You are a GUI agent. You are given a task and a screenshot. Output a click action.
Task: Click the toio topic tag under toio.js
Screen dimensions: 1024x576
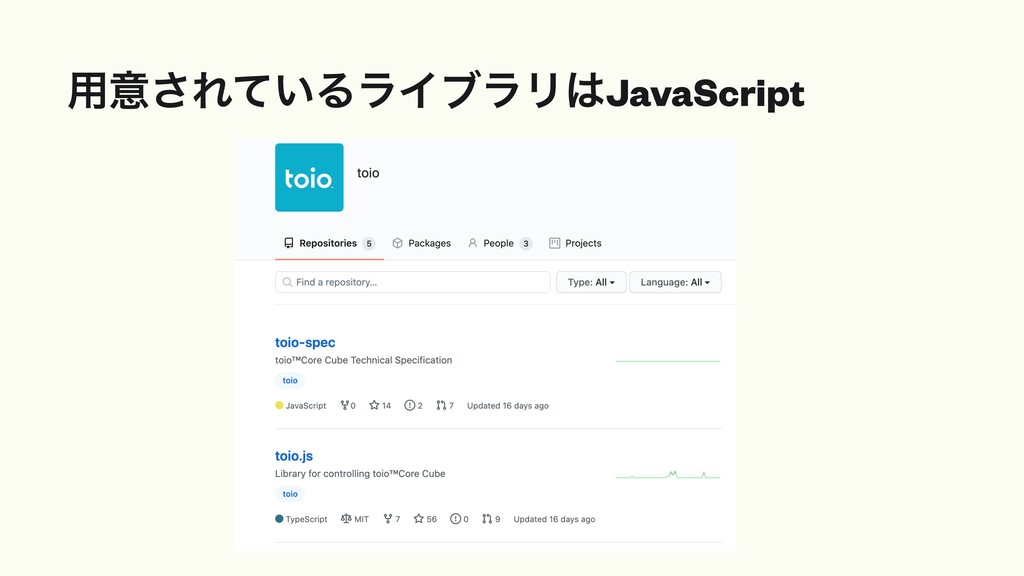point(290,494)
